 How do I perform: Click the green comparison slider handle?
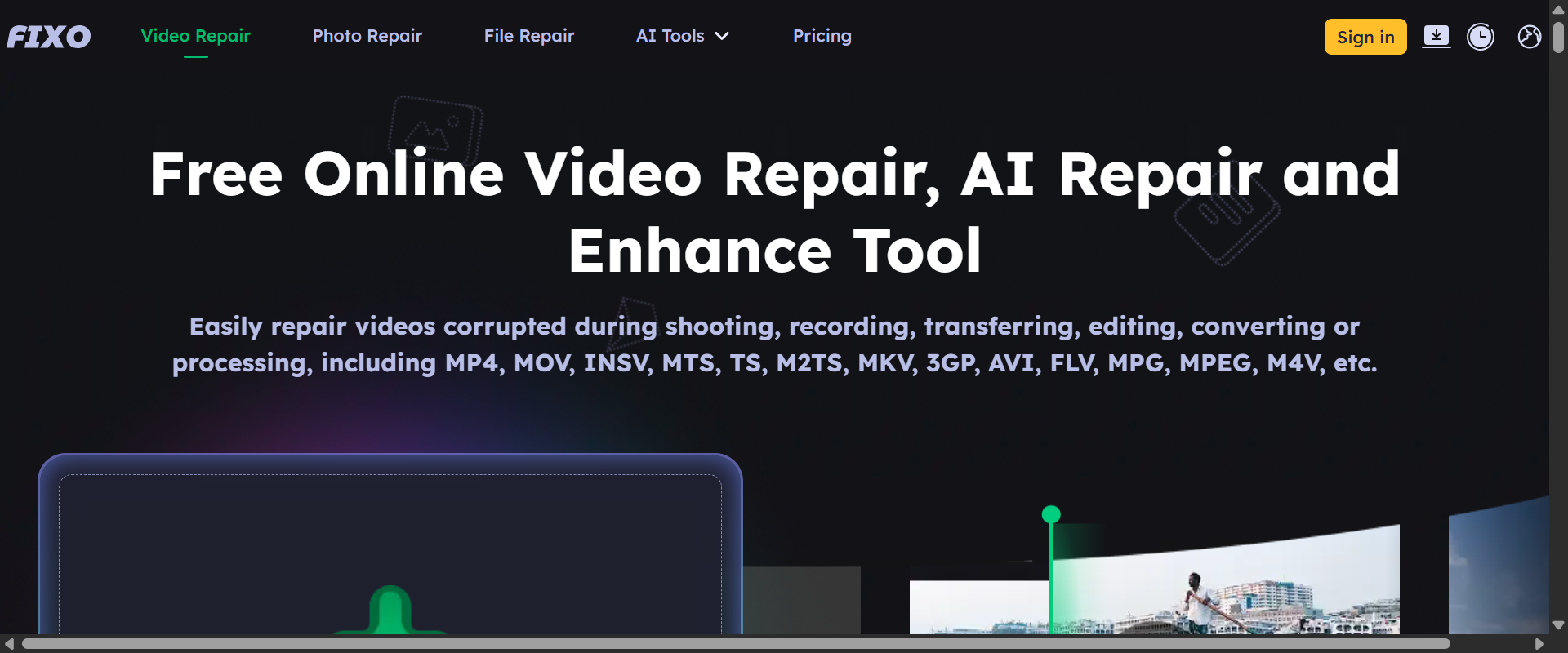1051,514
